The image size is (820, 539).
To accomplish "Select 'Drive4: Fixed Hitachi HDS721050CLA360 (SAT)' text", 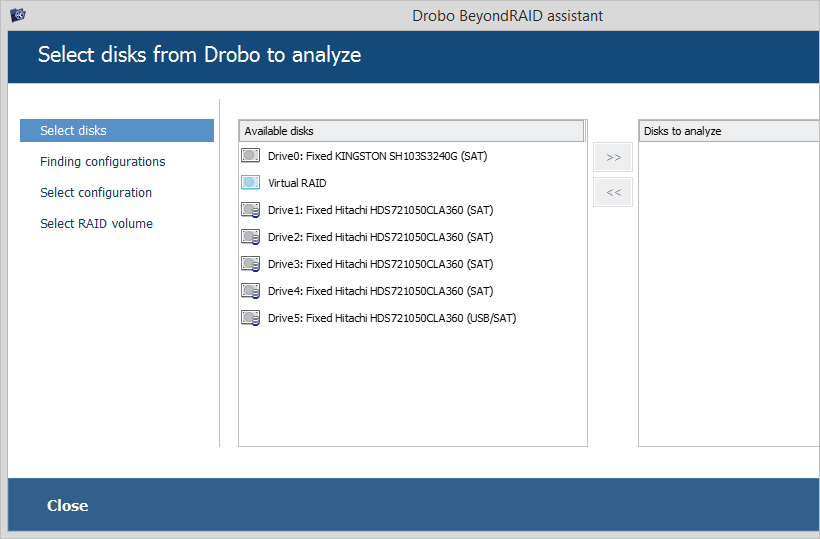I will 381,291.
